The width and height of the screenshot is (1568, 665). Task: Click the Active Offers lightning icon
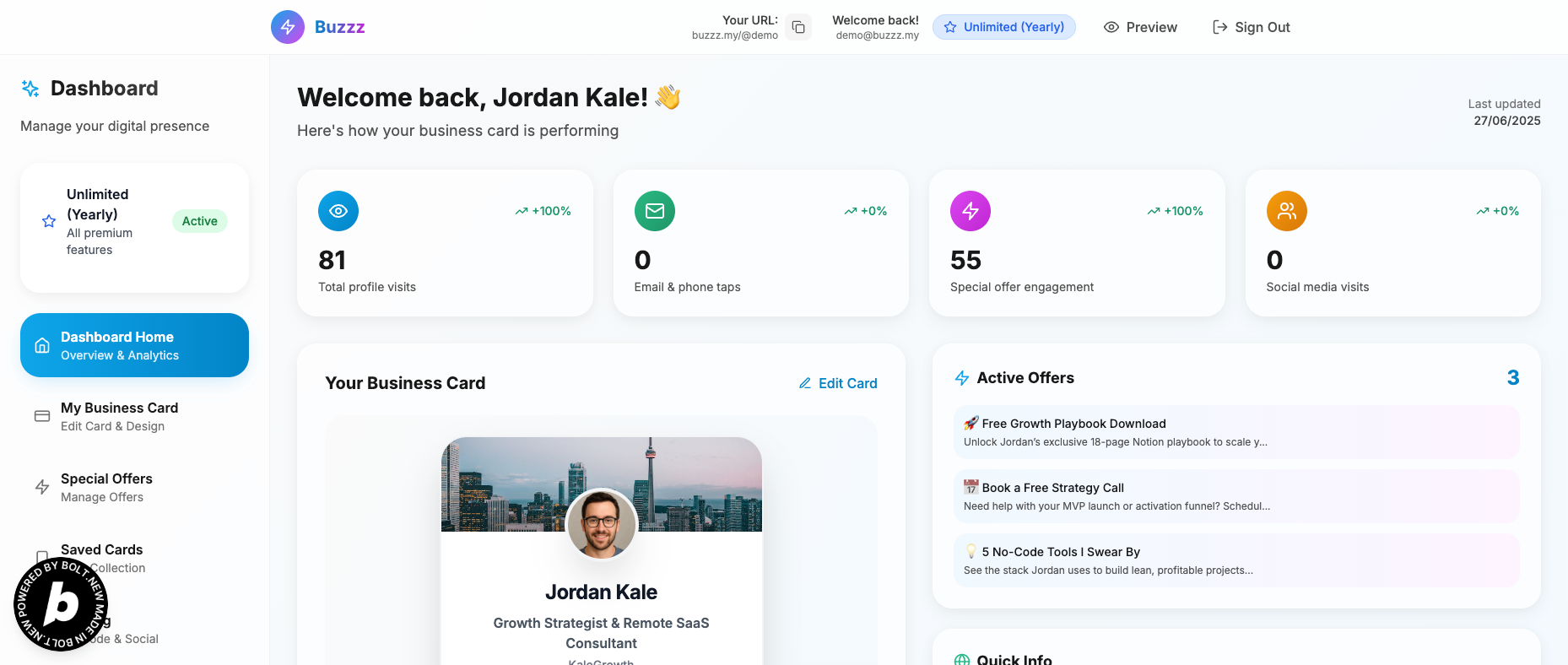click(x=962, y=378)
